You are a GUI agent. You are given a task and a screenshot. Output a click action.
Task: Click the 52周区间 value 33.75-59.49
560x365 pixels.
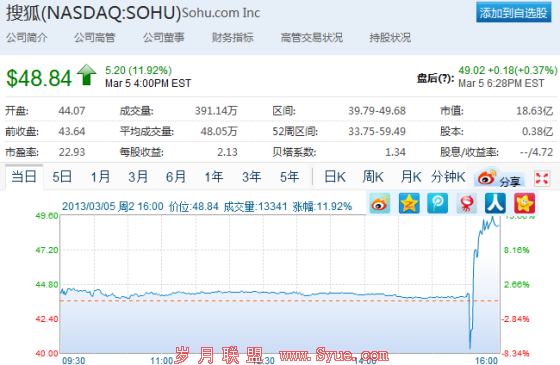pyautogui.click(x=377, y=131)
